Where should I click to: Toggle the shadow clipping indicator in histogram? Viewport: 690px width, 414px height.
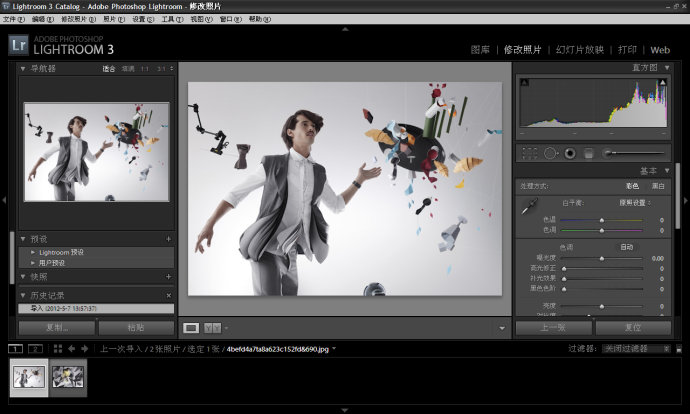[524, 80]
